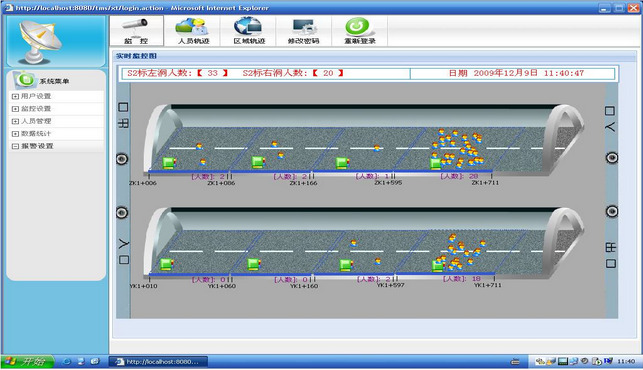Open 人员轨迹 personnel track icon

click(193, 31)
